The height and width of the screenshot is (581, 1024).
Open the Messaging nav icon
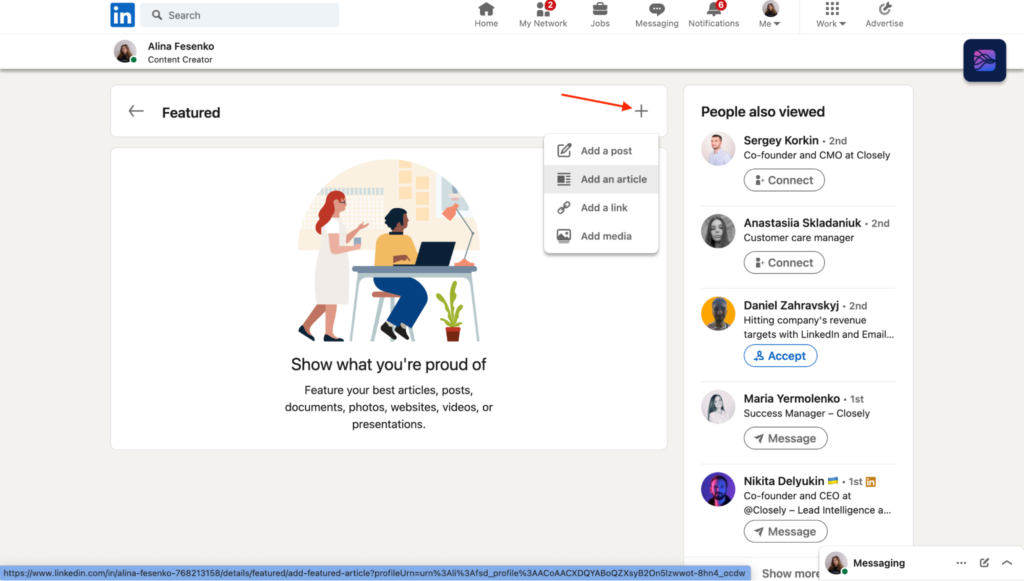tap(656, 10)
